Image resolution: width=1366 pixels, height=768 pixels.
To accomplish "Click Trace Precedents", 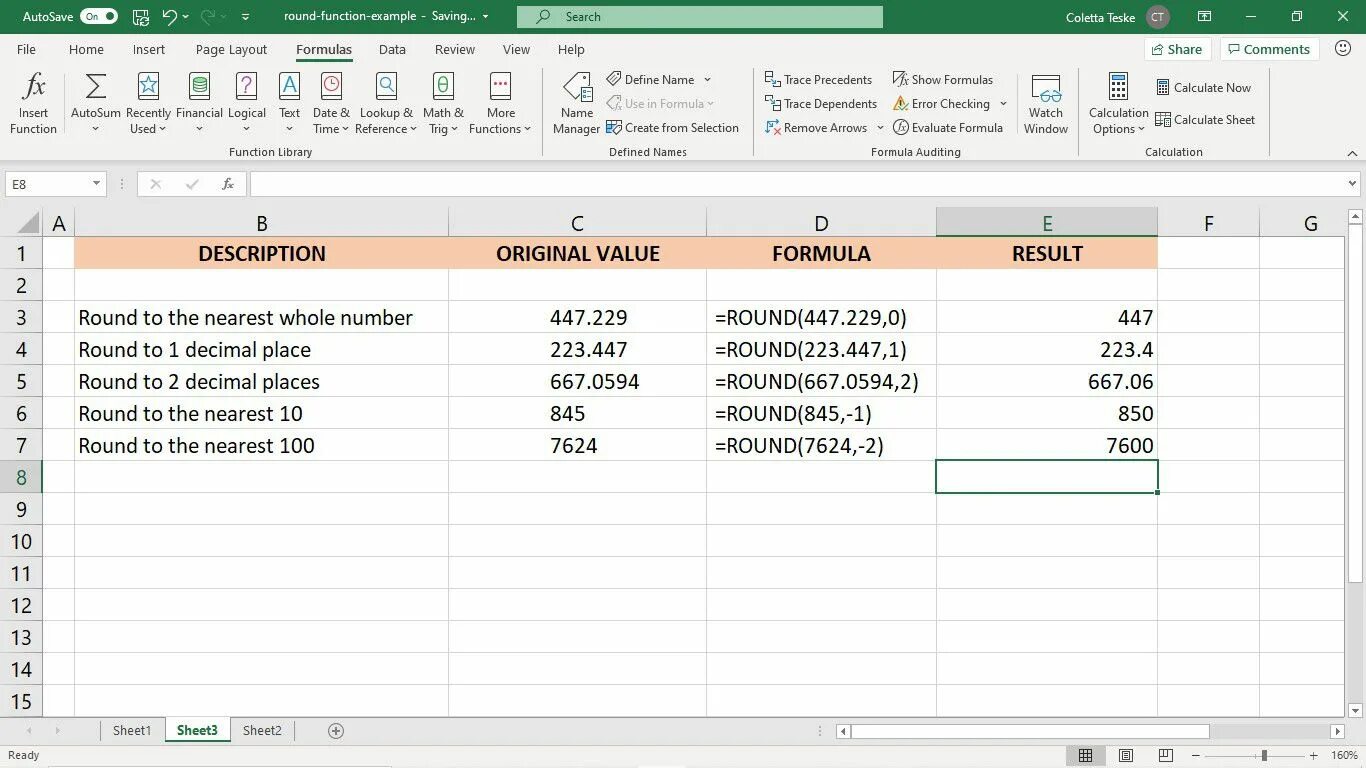I will 818,80.
